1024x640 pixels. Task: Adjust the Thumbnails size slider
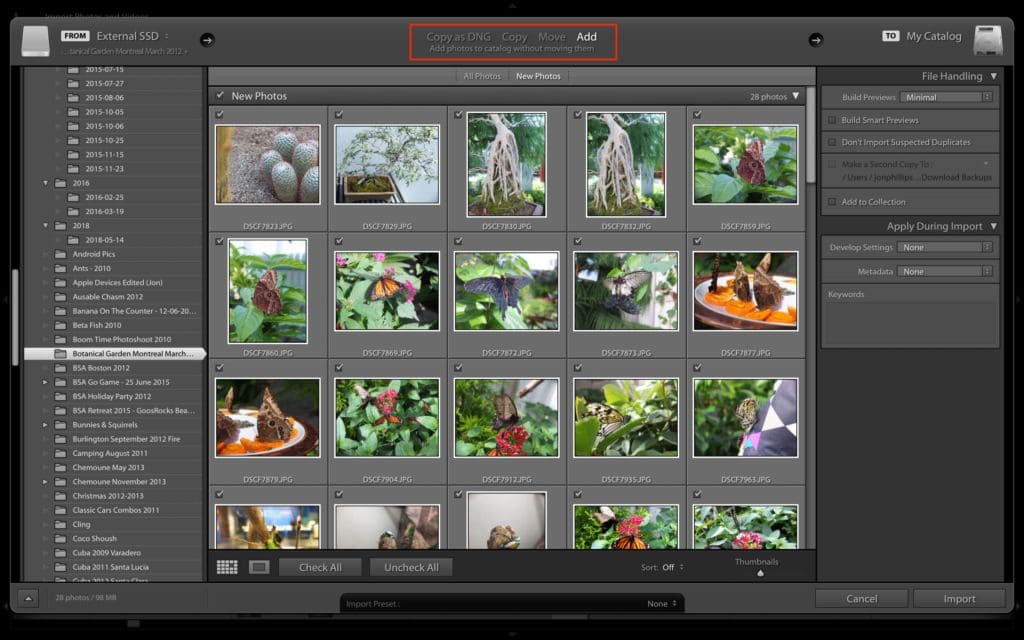coord(760,573)
